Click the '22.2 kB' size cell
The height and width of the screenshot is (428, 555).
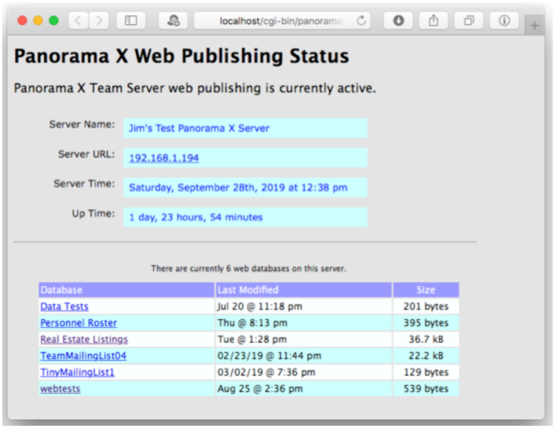click(x=426, y=356)
